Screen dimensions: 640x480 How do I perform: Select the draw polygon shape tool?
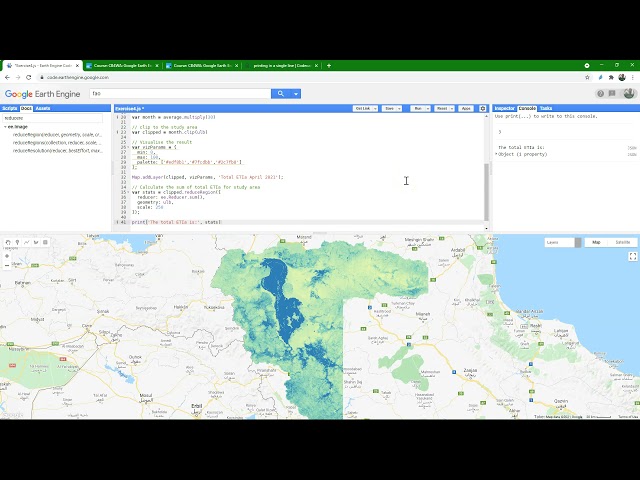[36, 242]
